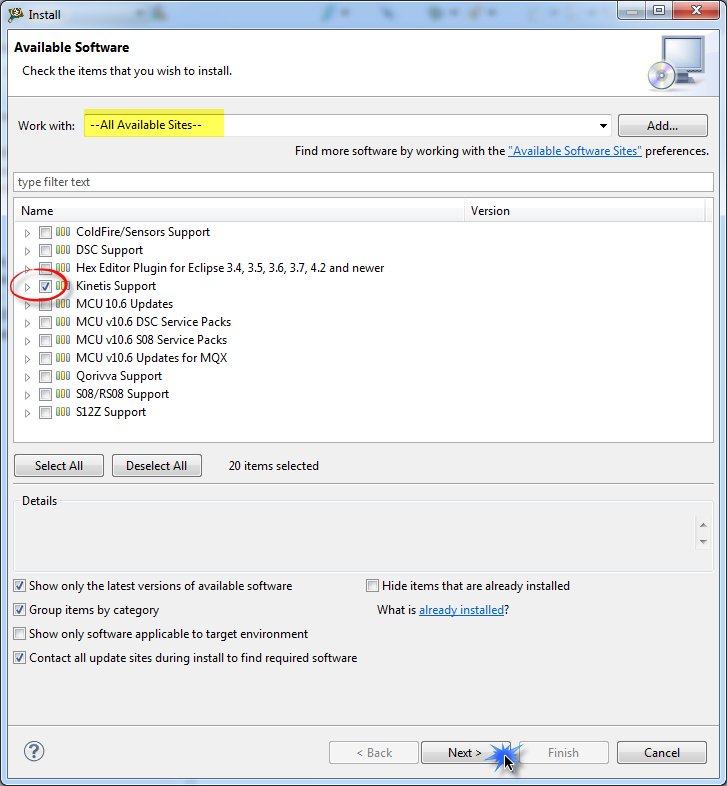
Task: Expand the Qorivva Support tree node
Action: click(x=28, y=377)
